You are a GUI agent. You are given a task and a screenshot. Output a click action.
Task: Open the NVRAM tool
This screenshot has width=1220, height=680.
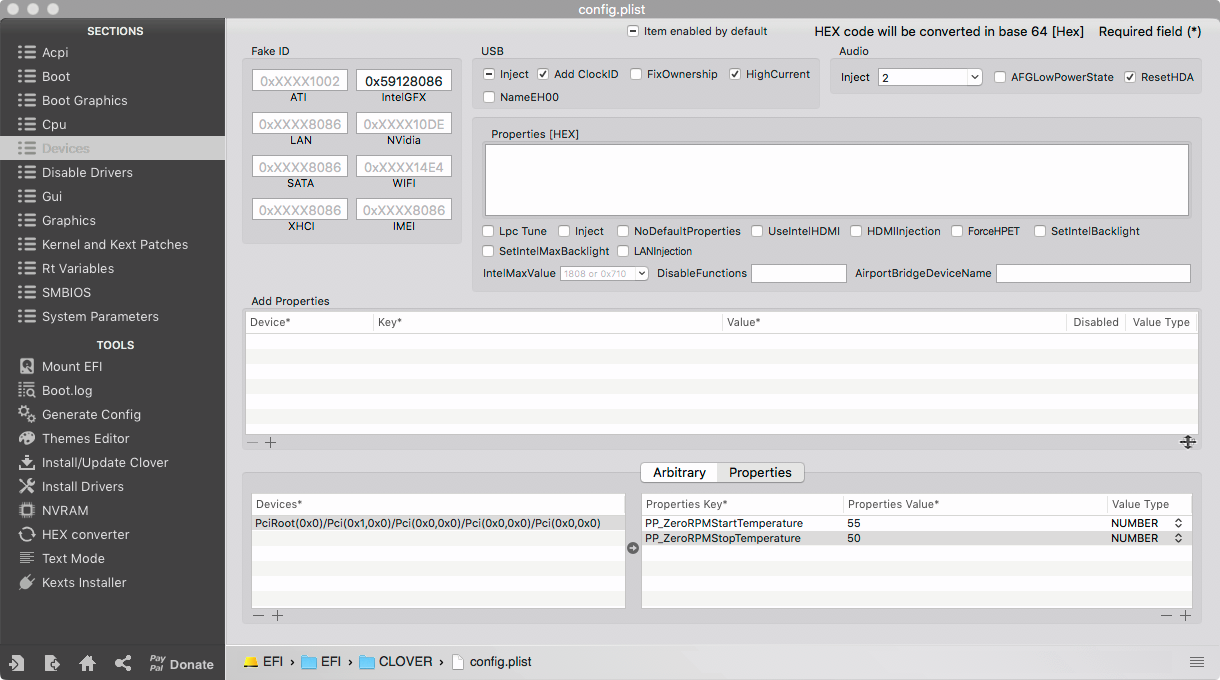click(54, 510)
